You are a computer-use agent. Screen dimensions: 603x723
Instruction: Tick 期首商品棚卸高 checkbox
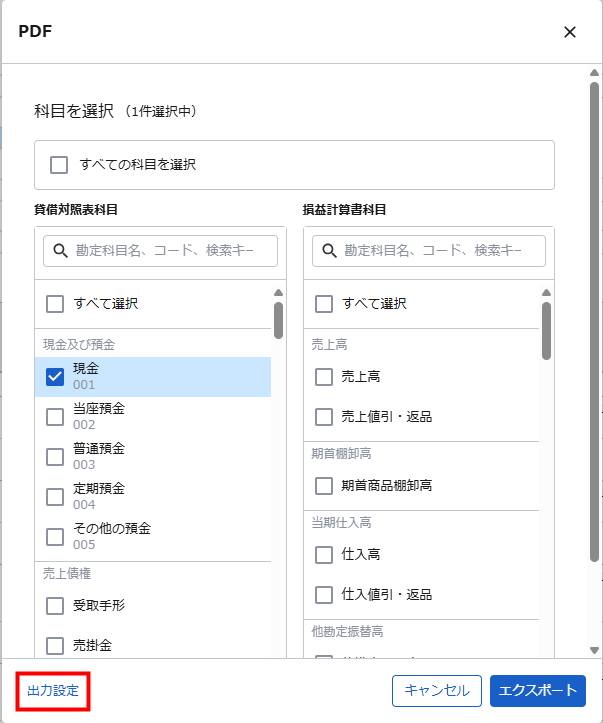(324, 486)
